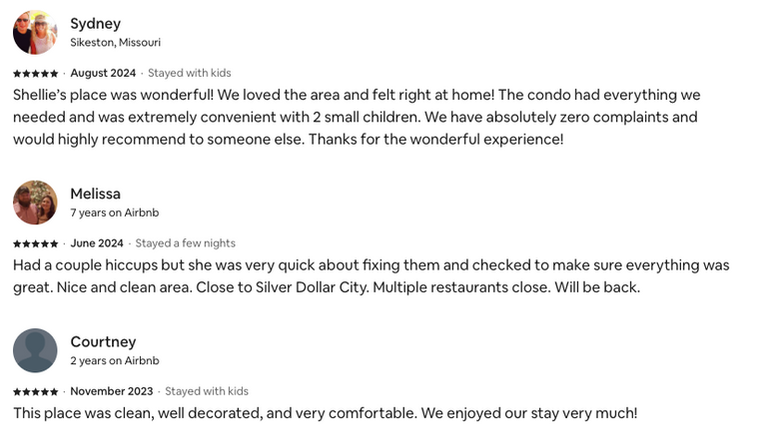Click Stayed with kids tag on Sydney's review
The image size is (757, 442).
click(189, 73)
